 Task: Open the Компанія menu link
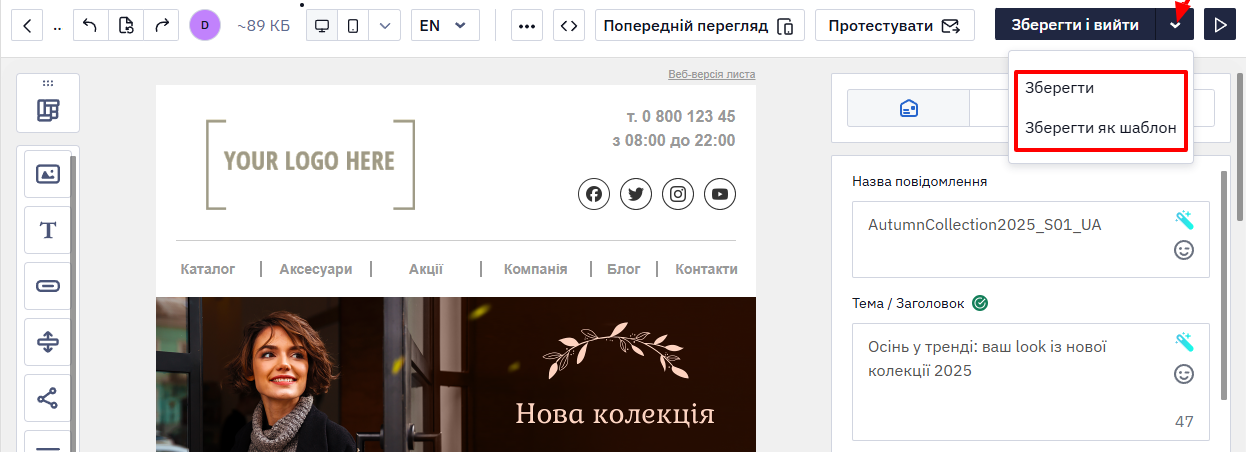pos(536,269)
